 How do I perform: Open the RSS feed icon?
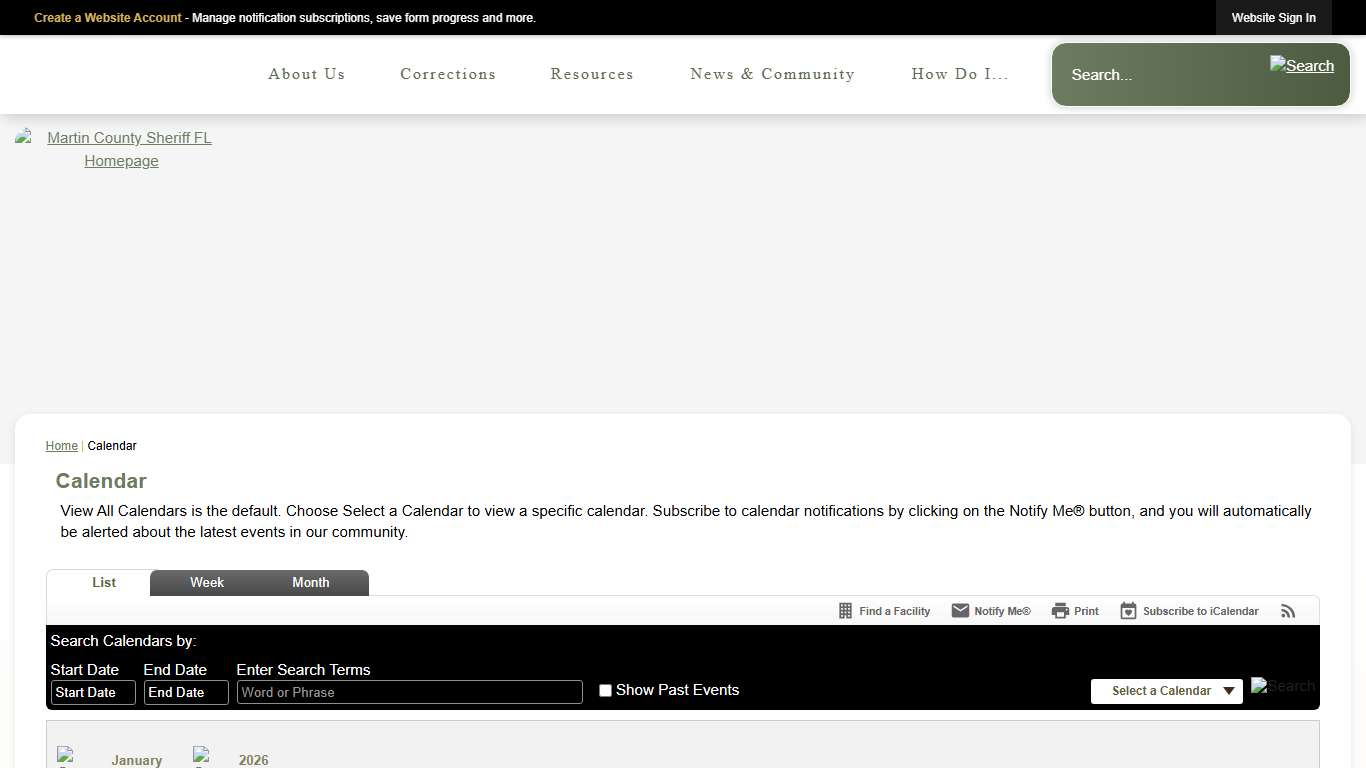pyautogui.click(x=1288, y=611)
